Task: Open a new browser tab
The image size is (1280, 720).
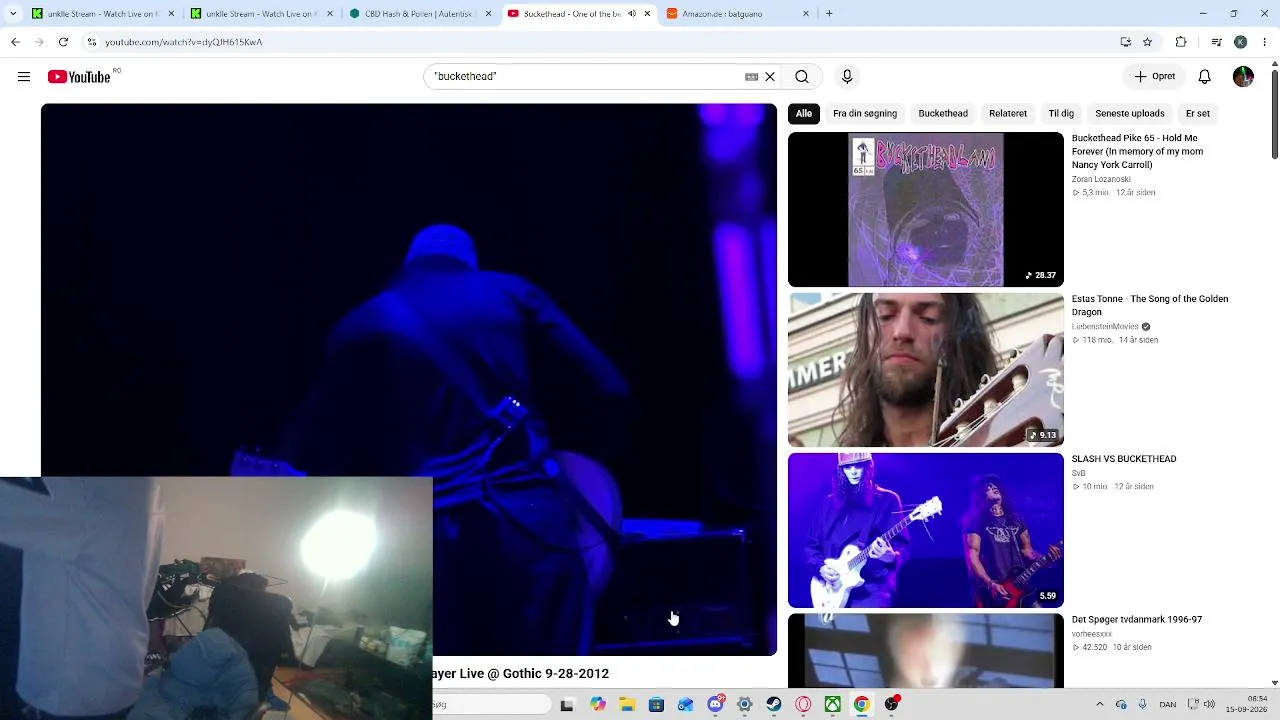Action: click(829, 14)
